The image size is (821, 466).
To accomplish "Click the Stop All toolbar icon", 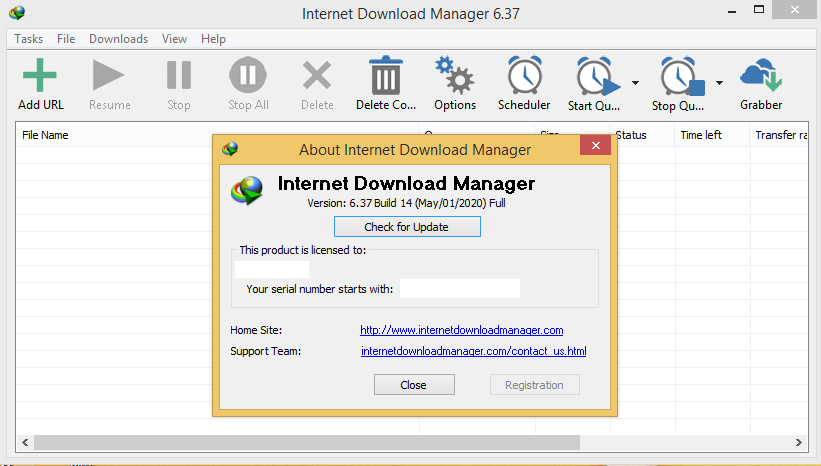I will coord(248,75).
